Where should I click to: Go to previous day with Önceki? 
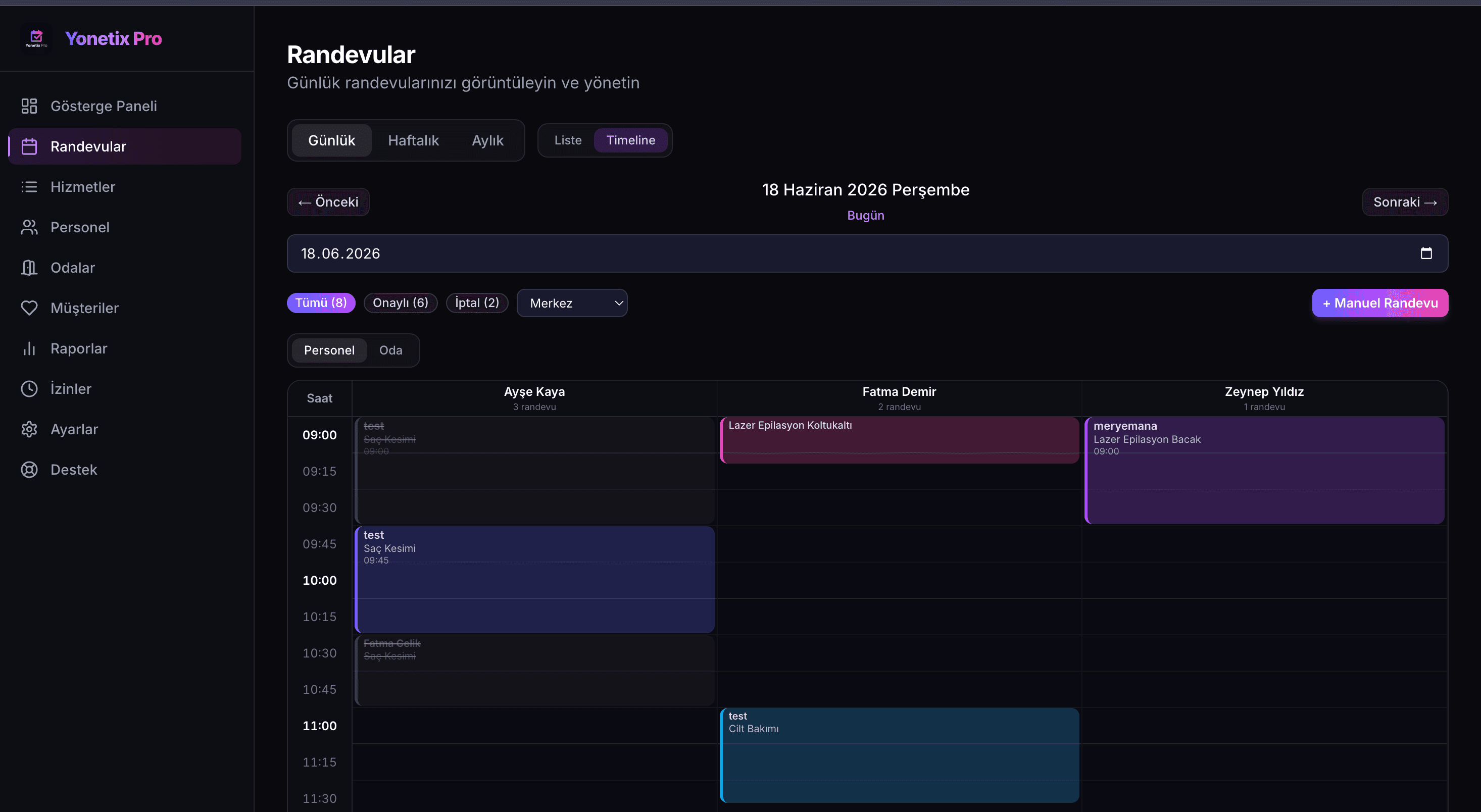(328, 201)
